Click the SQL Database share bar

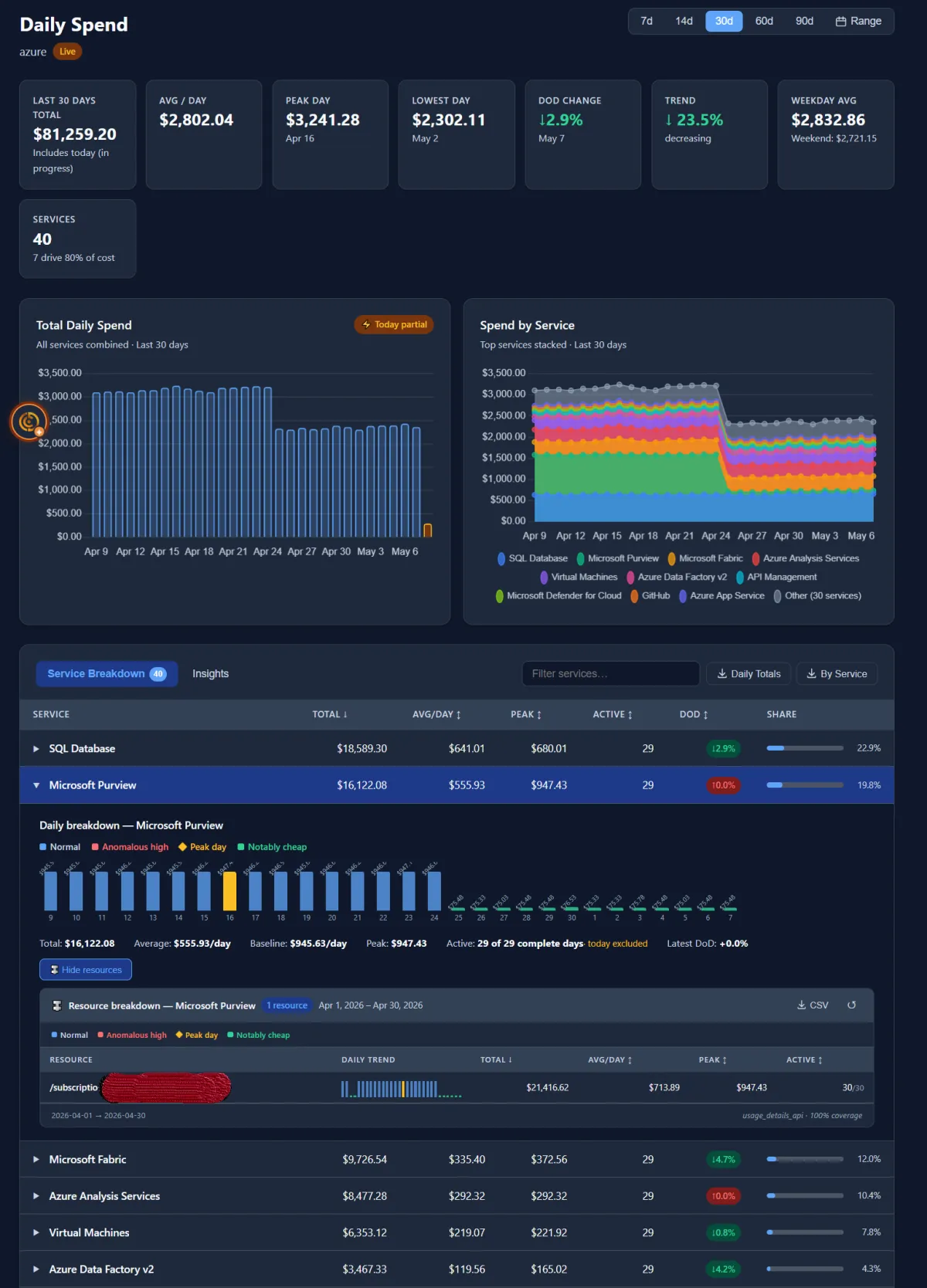coord(805,748)
